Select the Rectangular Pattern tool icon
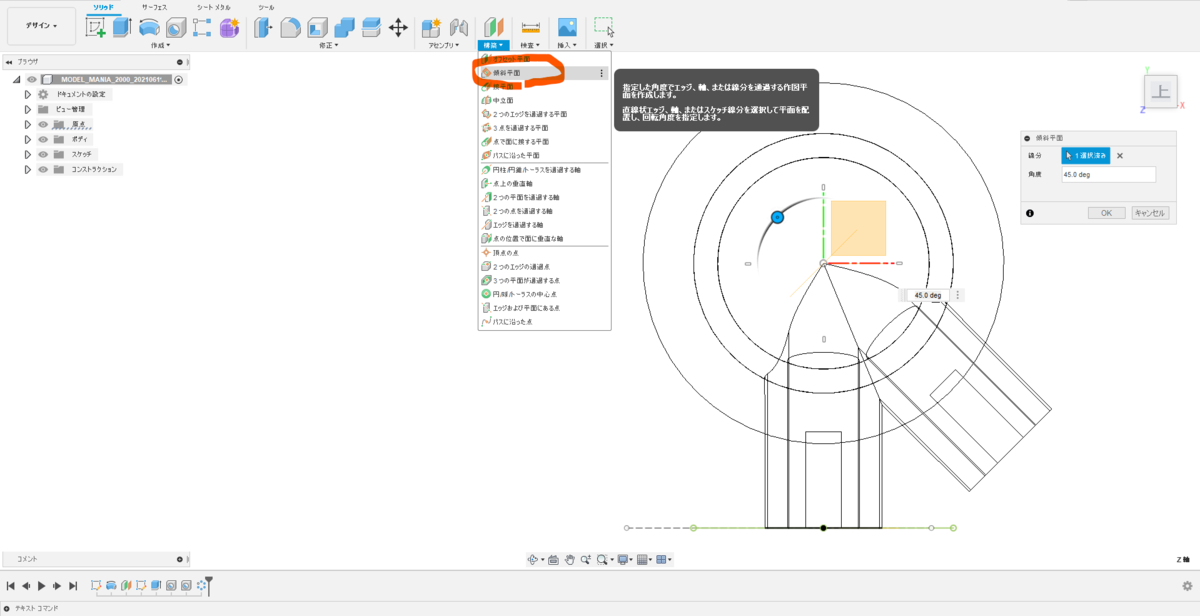 tap(202, 28)
